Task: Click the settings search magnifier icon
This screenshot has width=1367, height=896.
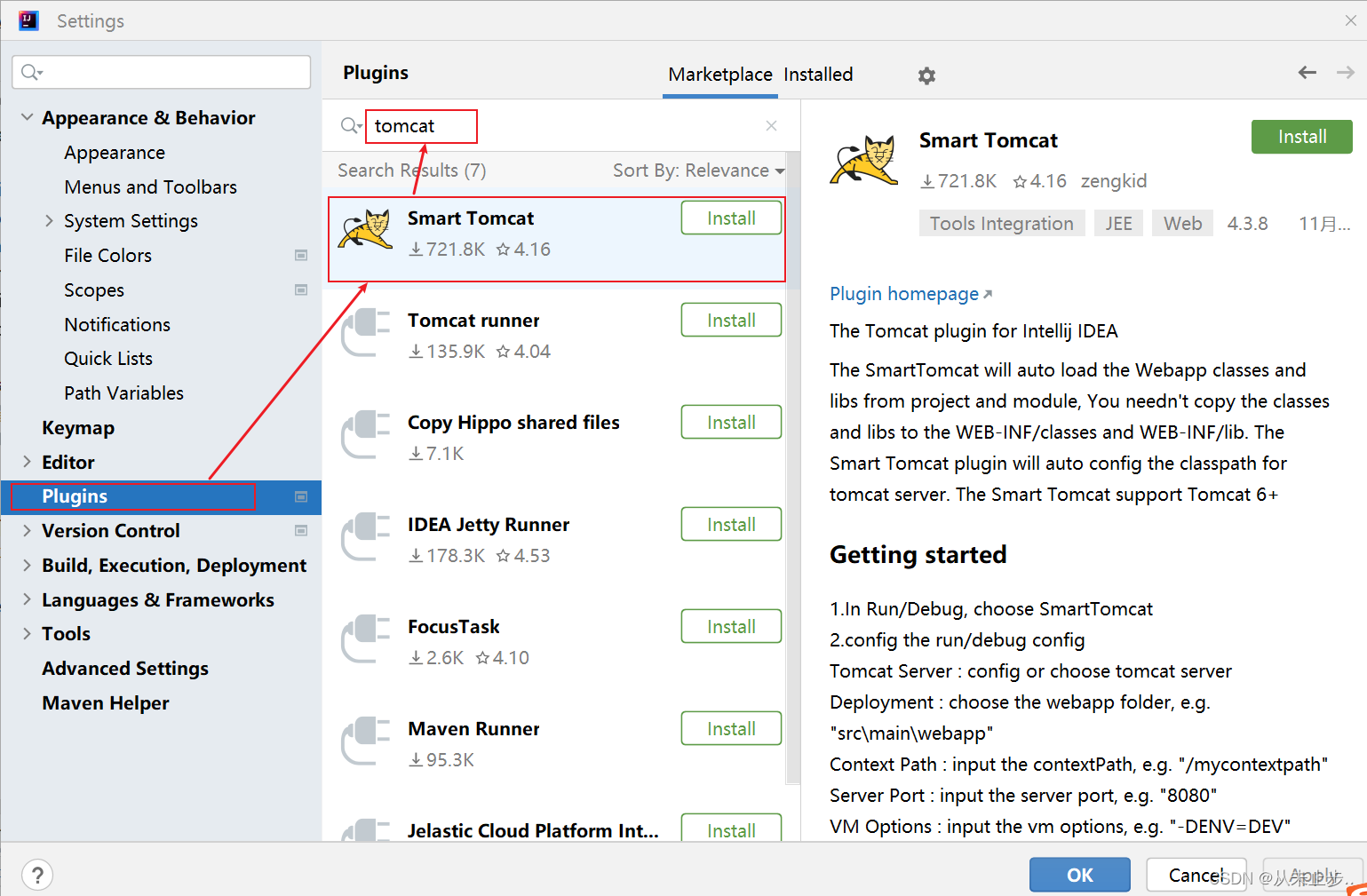Action: click(32, 72)
